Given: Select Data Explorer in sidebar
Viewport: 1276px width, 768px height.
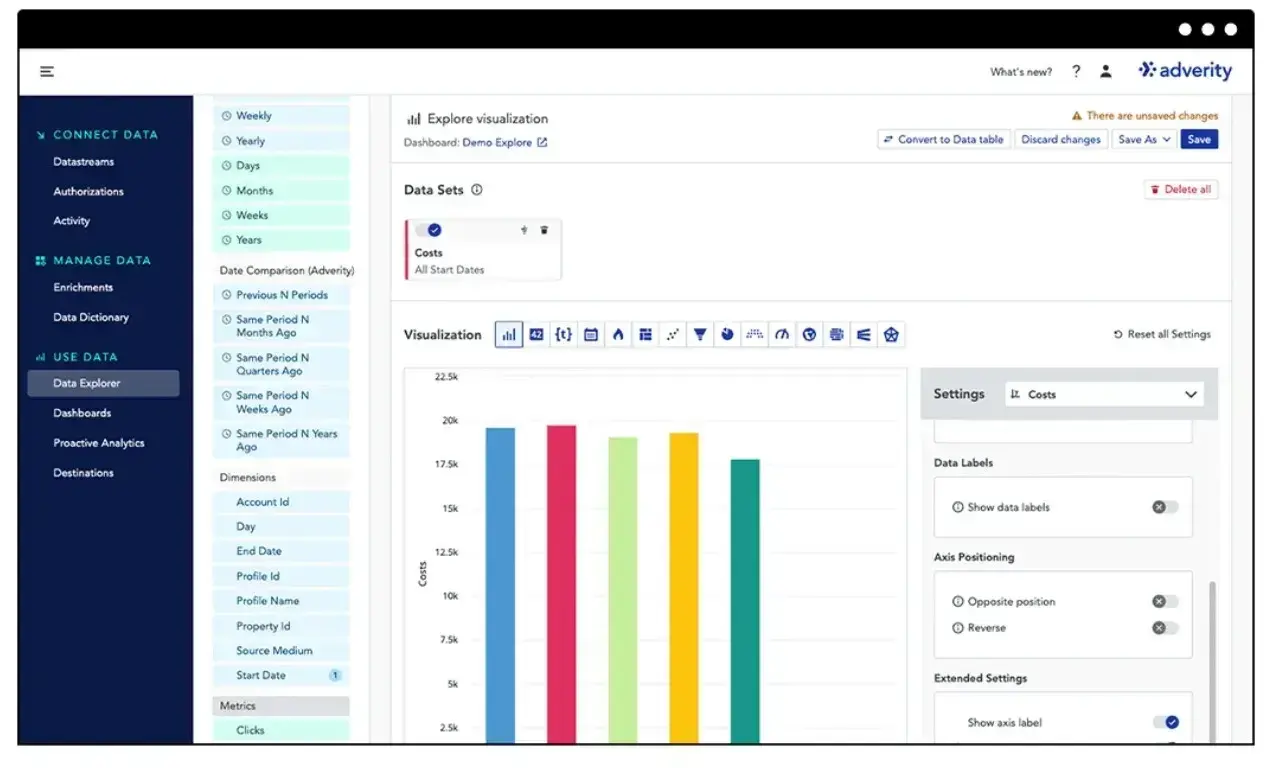Looking at the screenshot, I should point(104,383).
